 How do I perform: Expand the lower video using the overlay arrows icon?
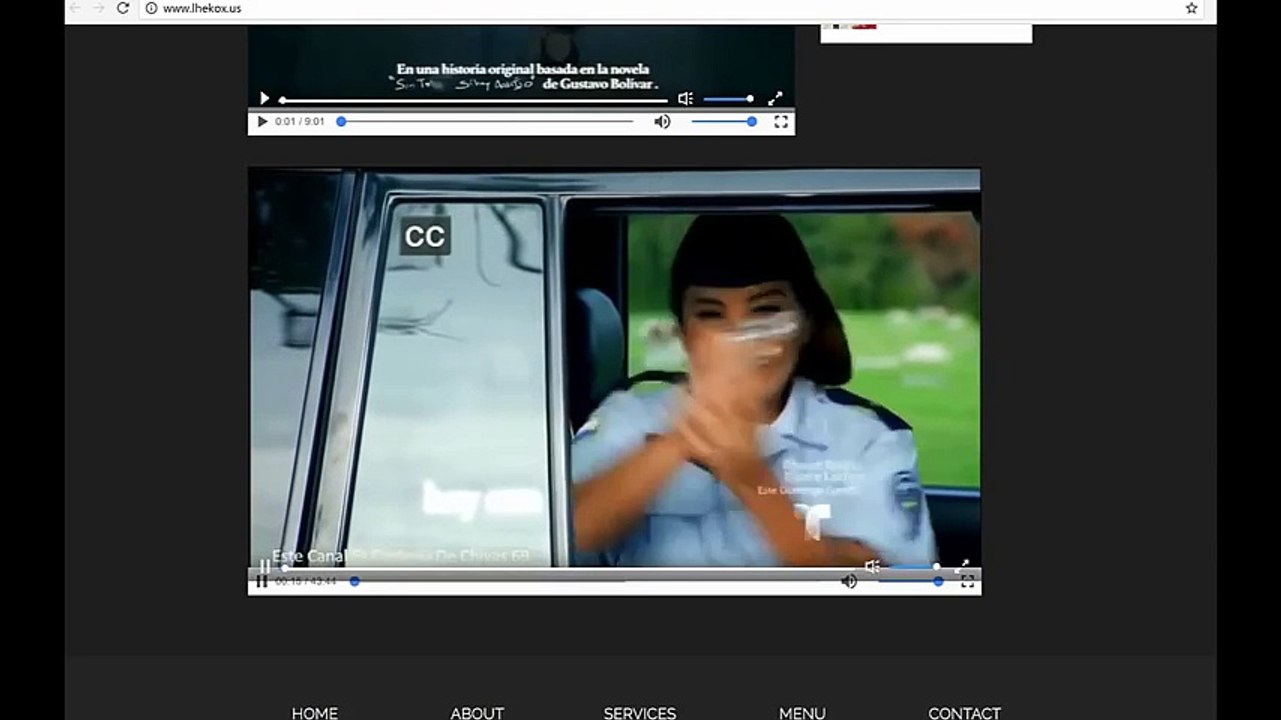pos(963,566)
